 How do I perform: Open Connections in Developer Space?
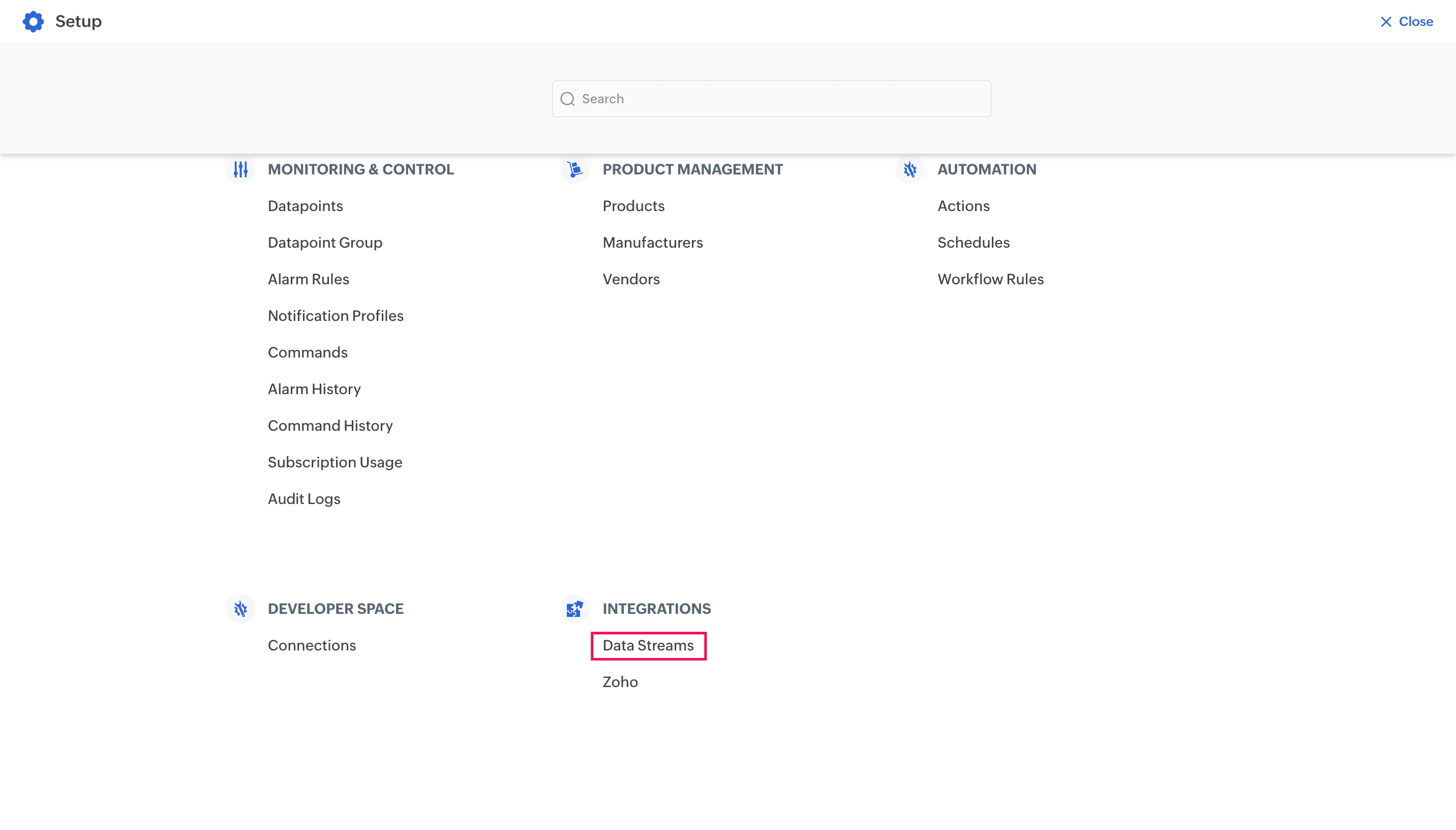312,645
